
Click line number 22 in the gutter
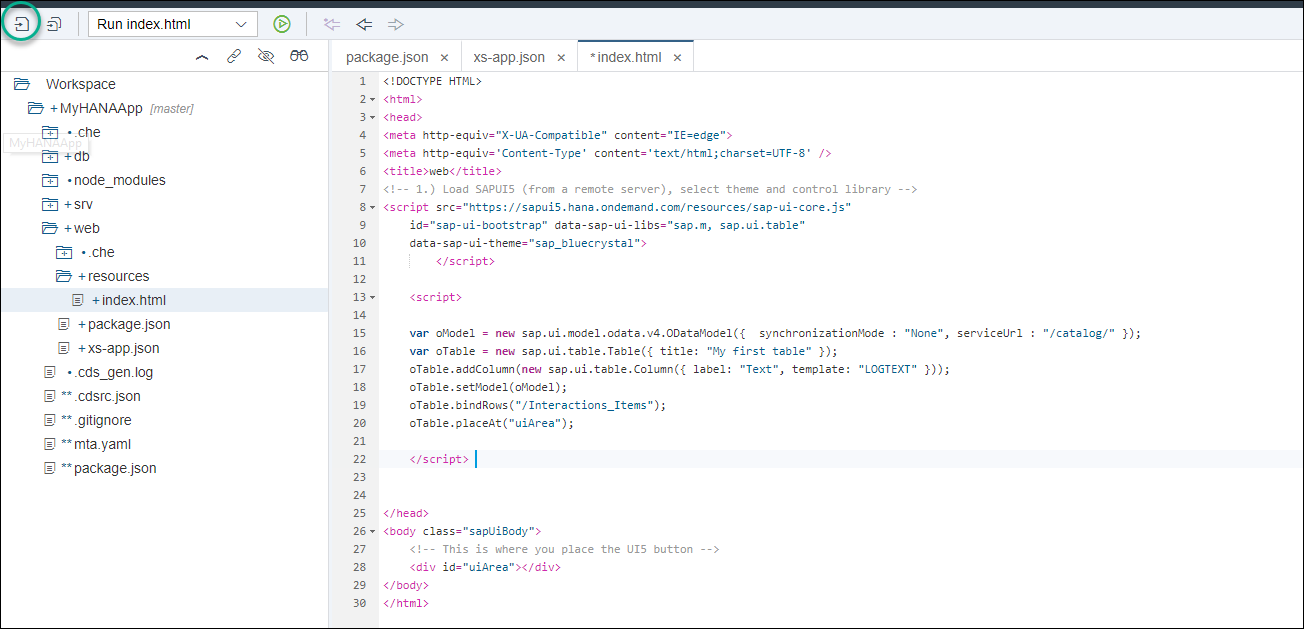tap(359, 459)
